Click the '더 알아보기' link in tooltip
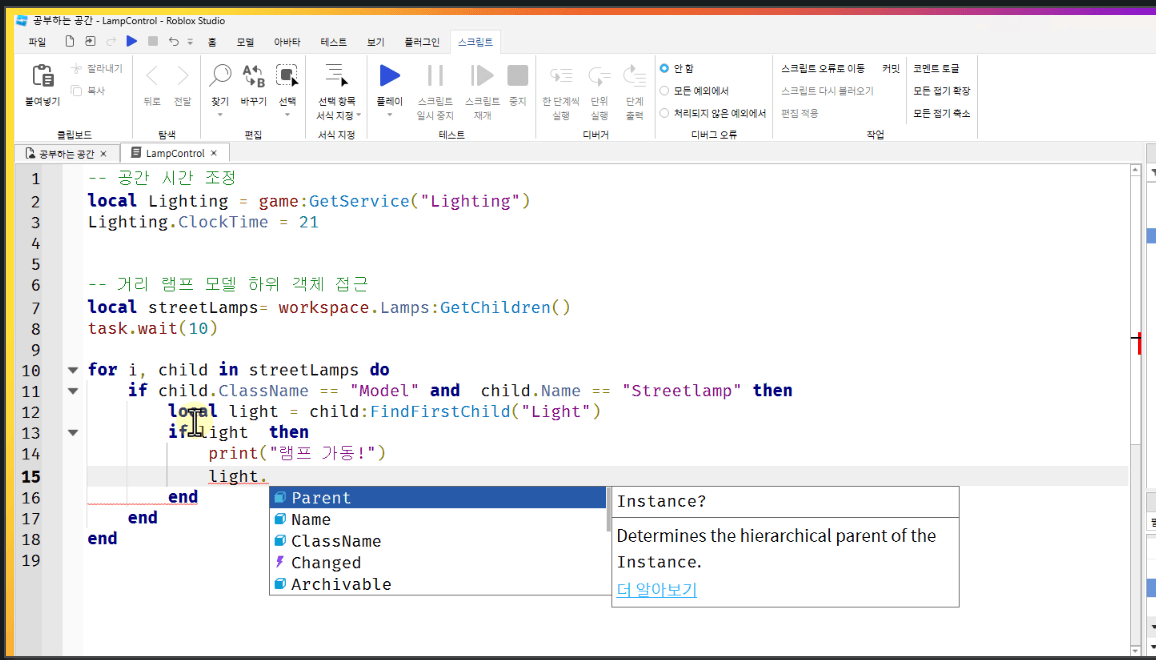This screenshot has height=660, width=1156. coord(656,590)
